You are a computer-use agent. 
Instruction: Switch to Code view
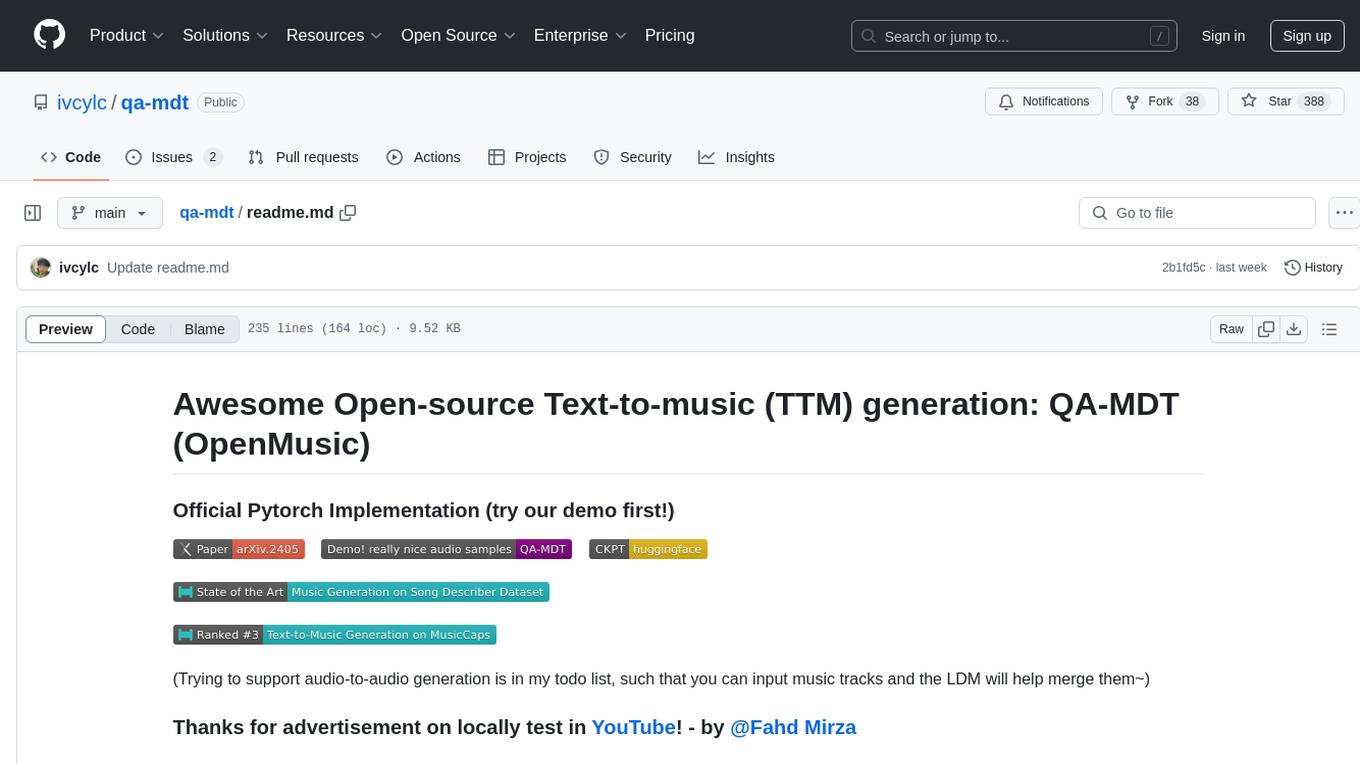point(138,329)
